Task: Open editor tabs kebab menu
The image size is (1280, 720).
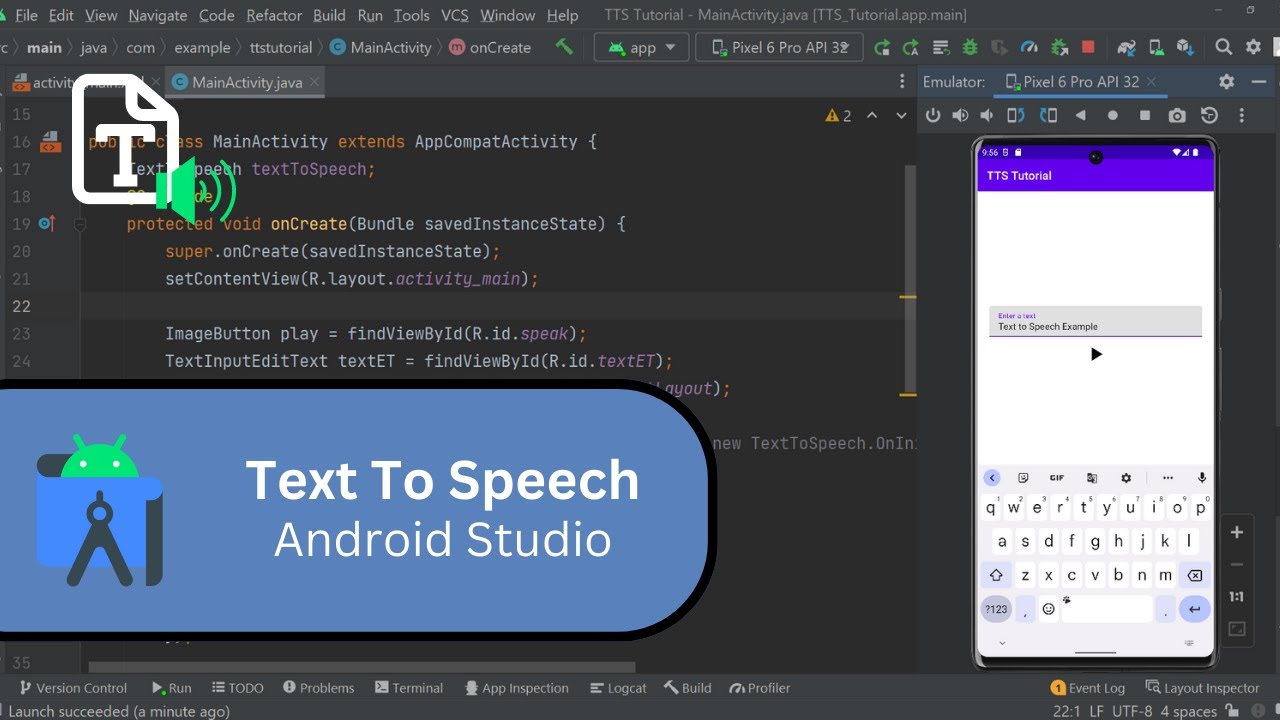Action: point(902,82)
